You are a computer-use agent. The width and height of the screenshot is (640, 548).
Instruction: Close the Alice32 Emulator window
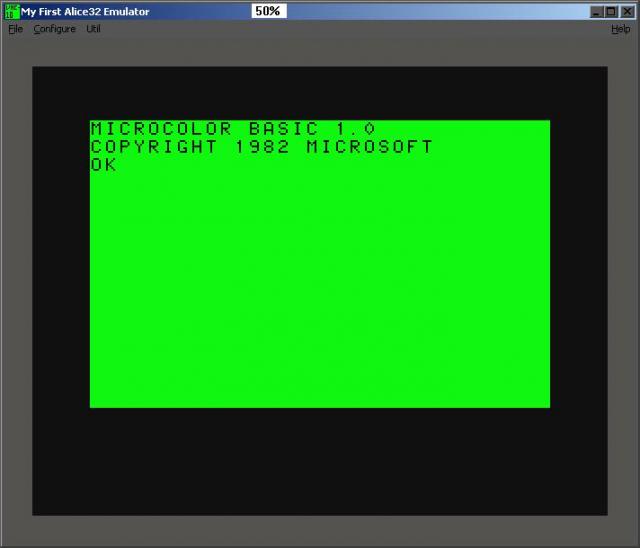[627, 12]
